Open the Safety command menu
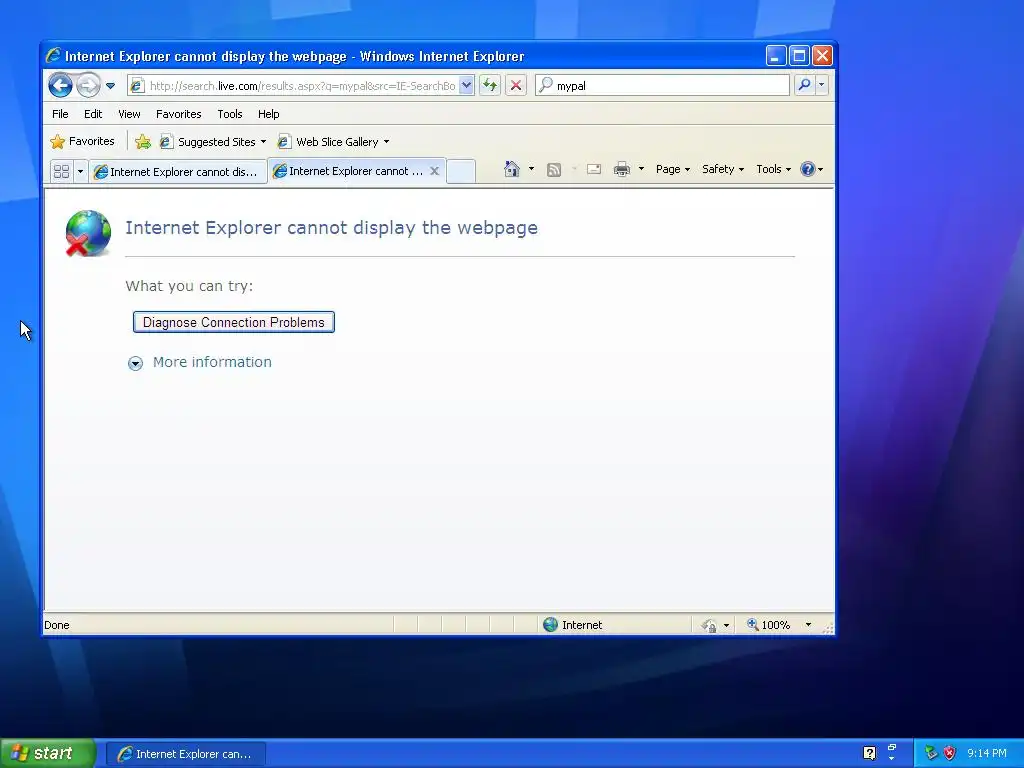The width and height of the screenshot is (1024, 768). pyautogui.click(x=723, y=169)
